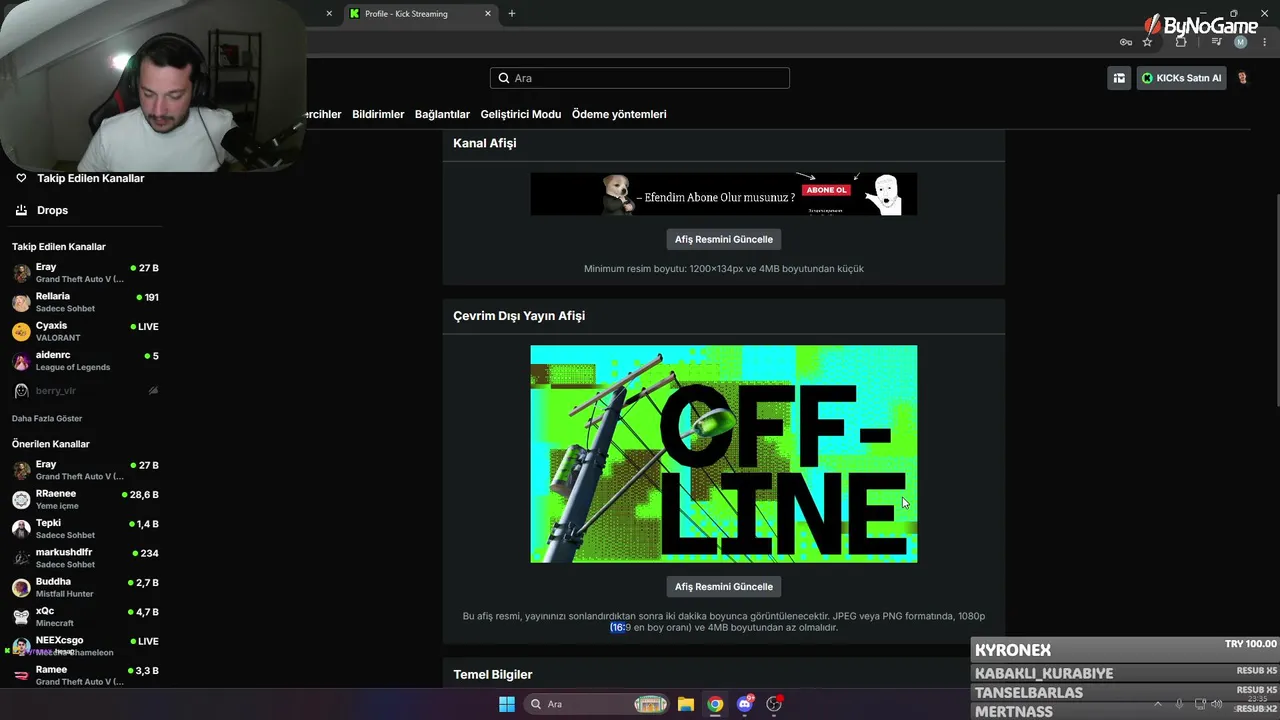Open File Explorer from the taskbar
This screenshot has height=720, width=1280.
pos(685,704)
